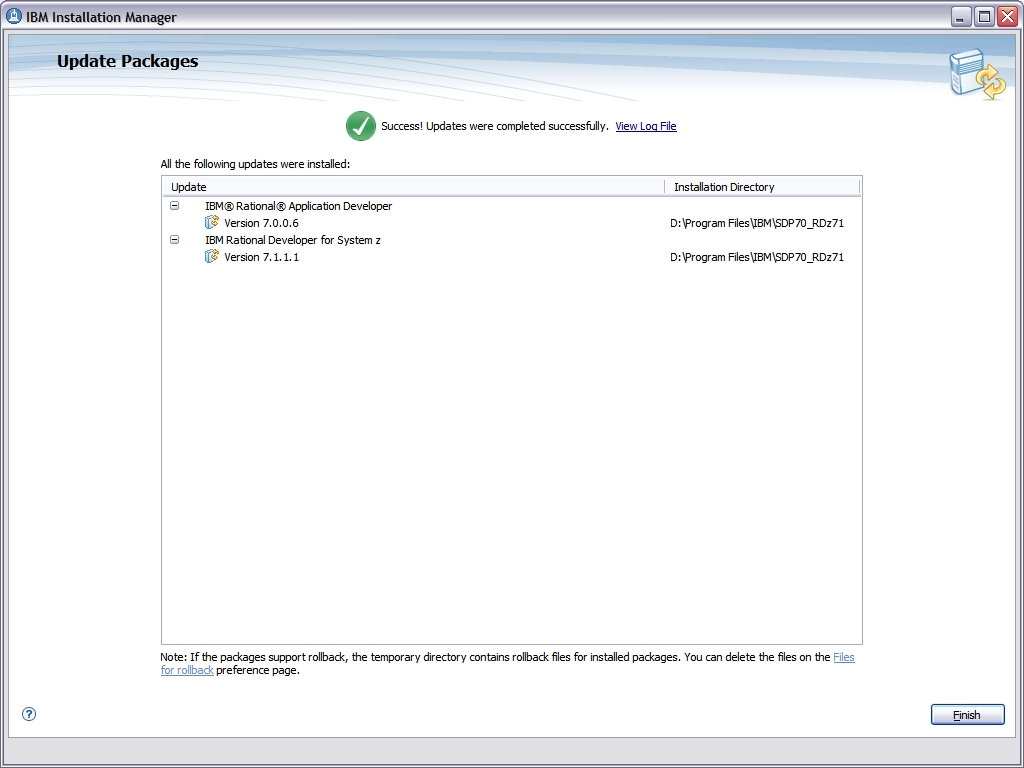Collapse the IBM Rational Application Developer node
This screenshot has height=768, width=1024.
174,206
